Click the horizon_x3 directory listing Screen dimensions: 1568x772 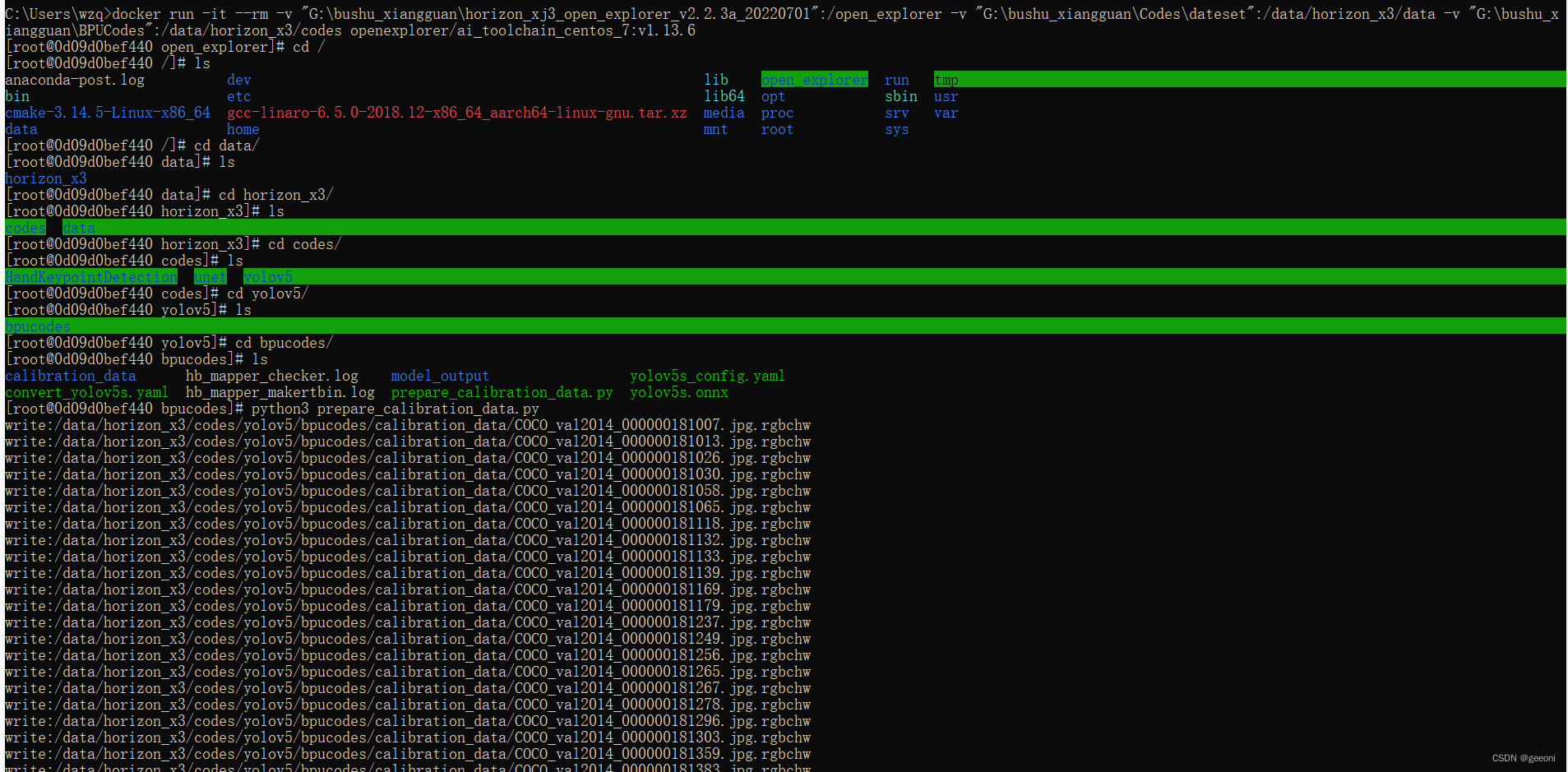click(46, 178)
